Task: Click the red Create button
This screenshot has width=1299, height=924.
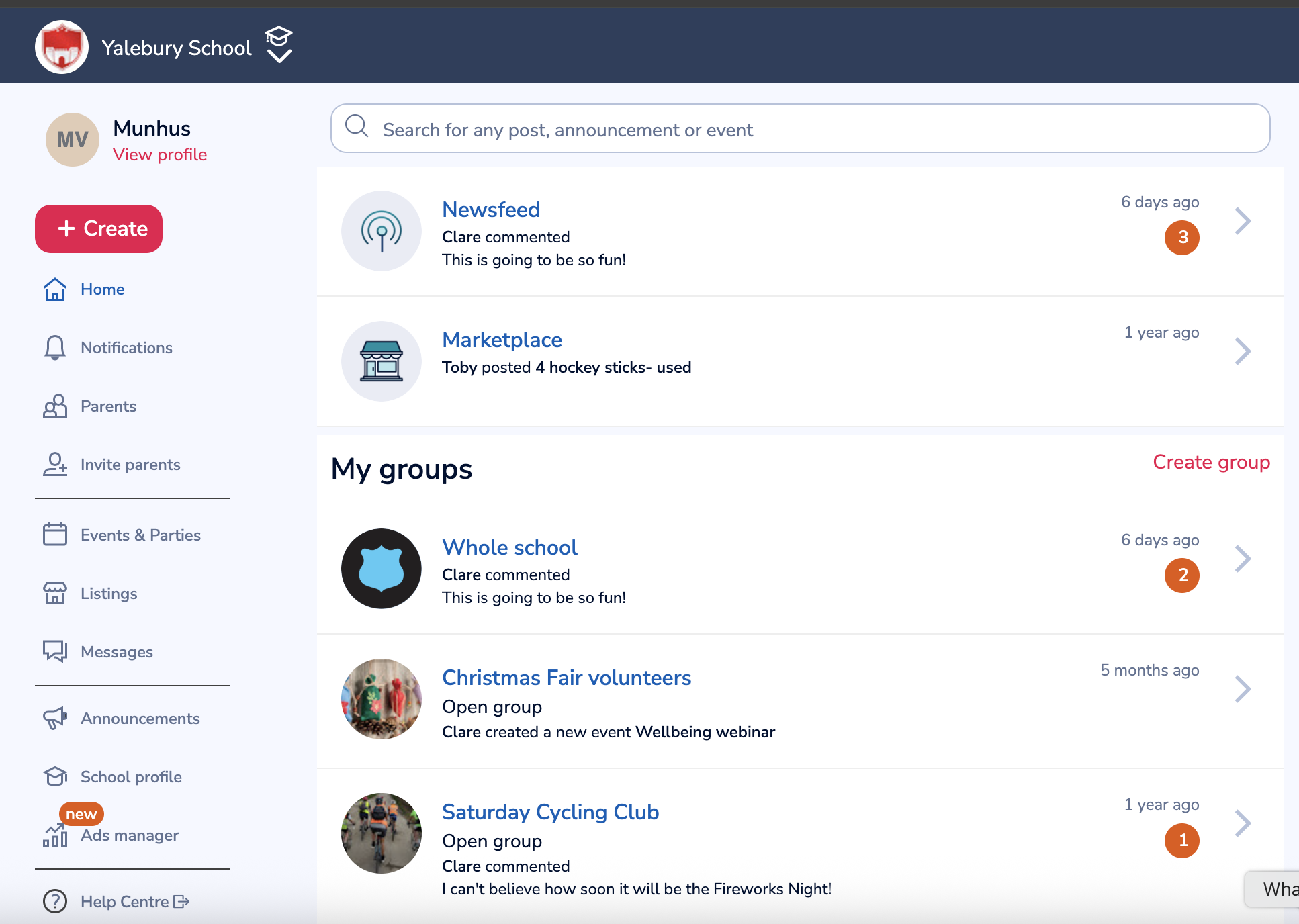Action: click(x=99, y=229)
